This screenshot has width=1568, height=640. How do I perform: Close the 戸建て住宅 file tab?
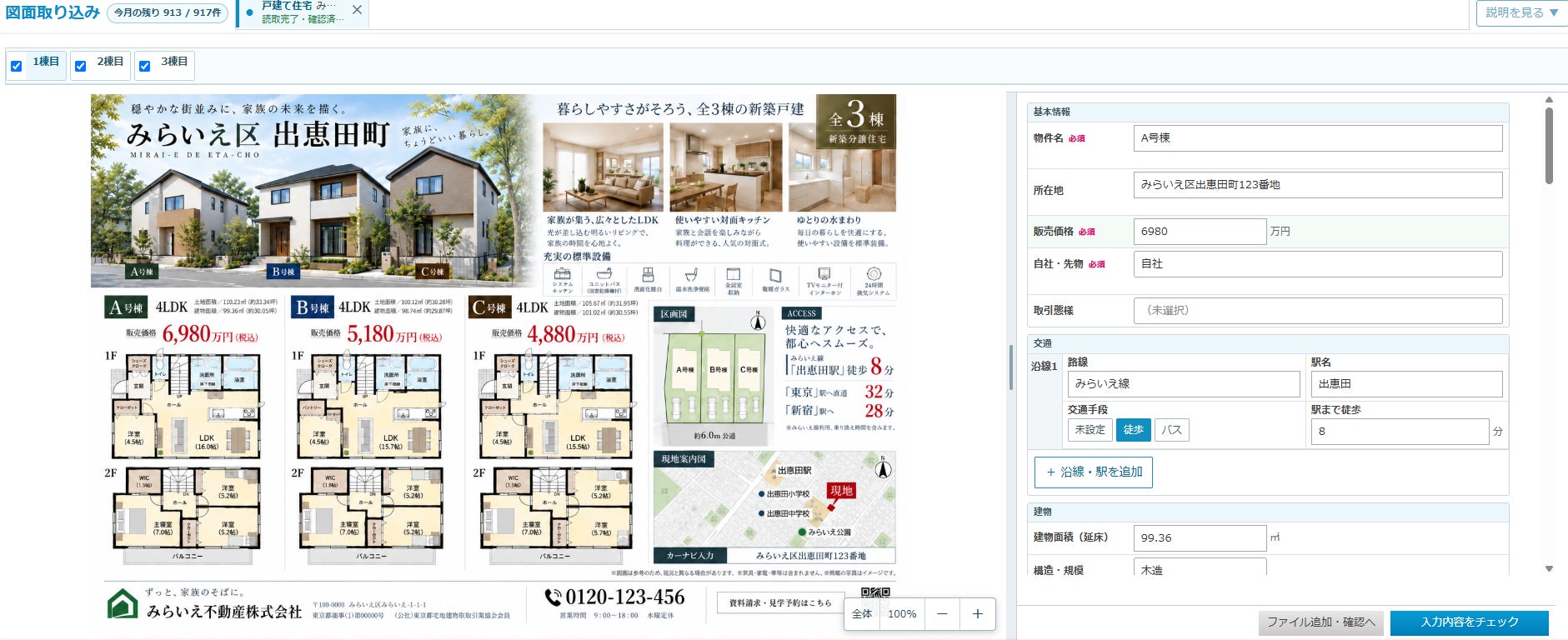tap(357, 10)
